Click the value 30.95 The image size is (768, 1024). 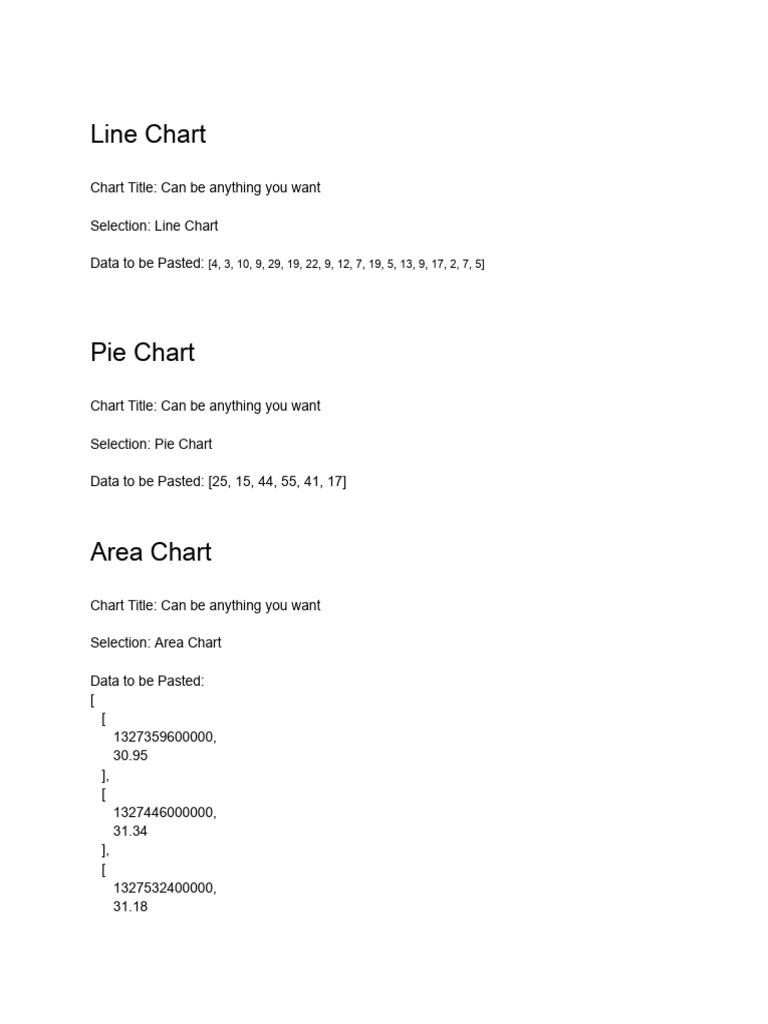click(130, 756)
